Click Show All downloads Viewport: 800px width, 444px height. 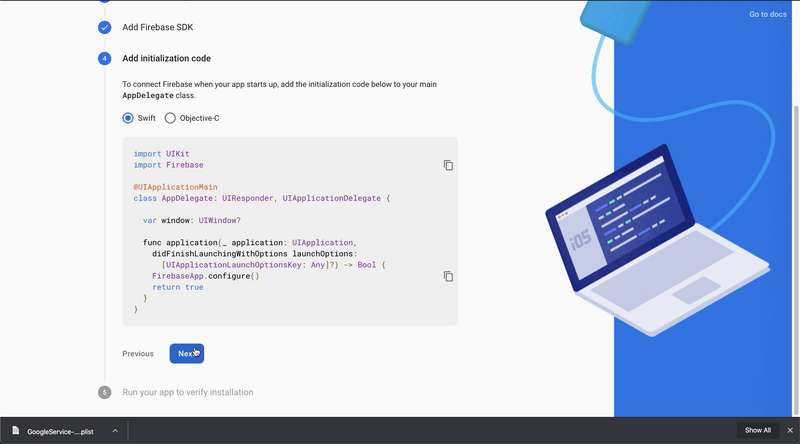(x=758, y=430)
